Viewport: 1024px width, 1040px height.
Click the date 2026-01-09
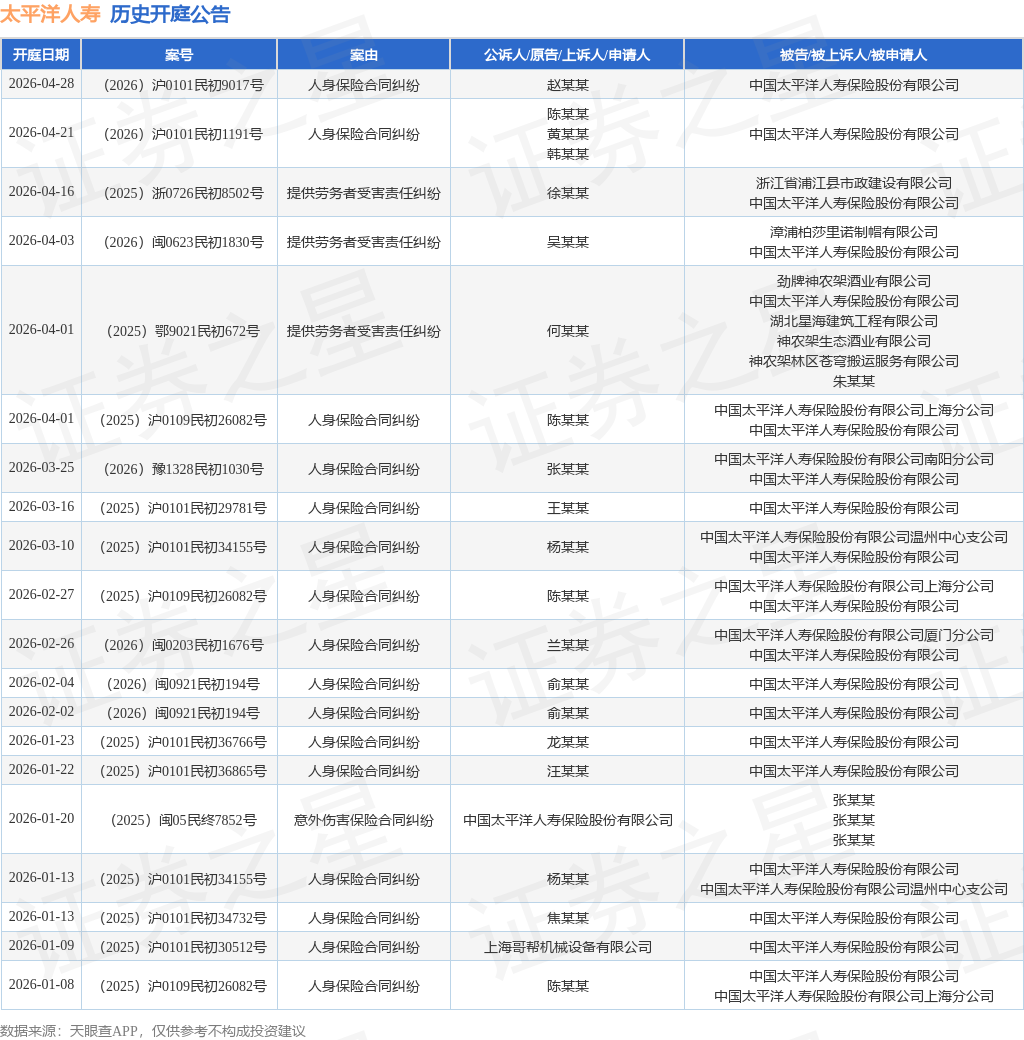pos(41,946)
